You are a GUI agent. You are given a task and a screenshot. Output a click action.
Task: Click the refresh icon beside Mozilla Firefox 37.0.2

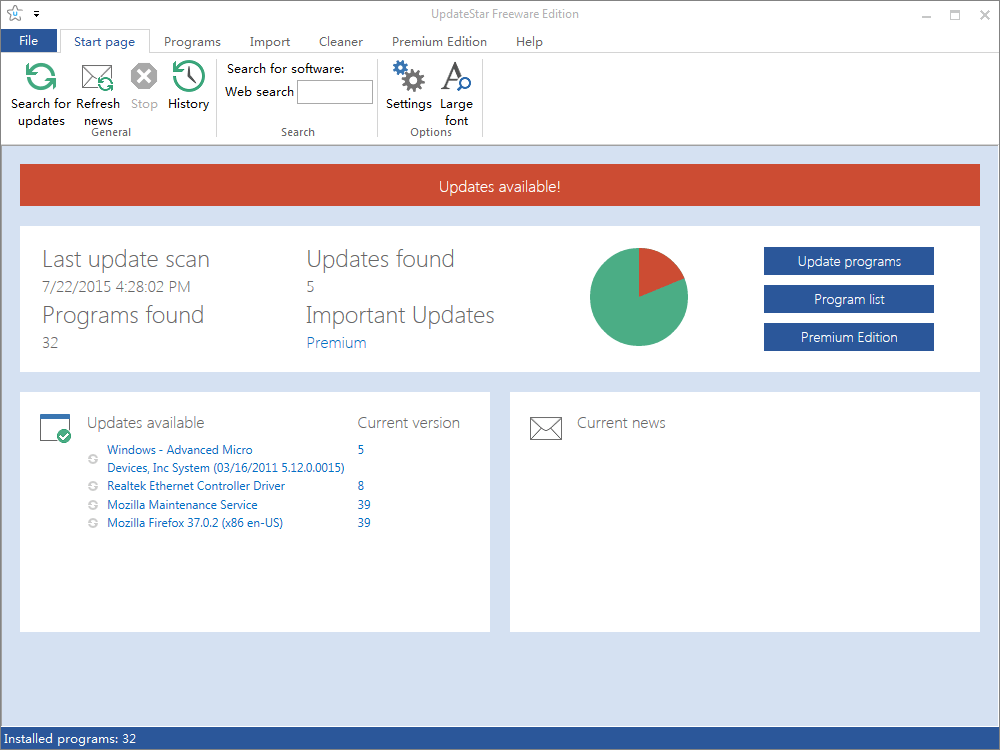tap(93, 523)
